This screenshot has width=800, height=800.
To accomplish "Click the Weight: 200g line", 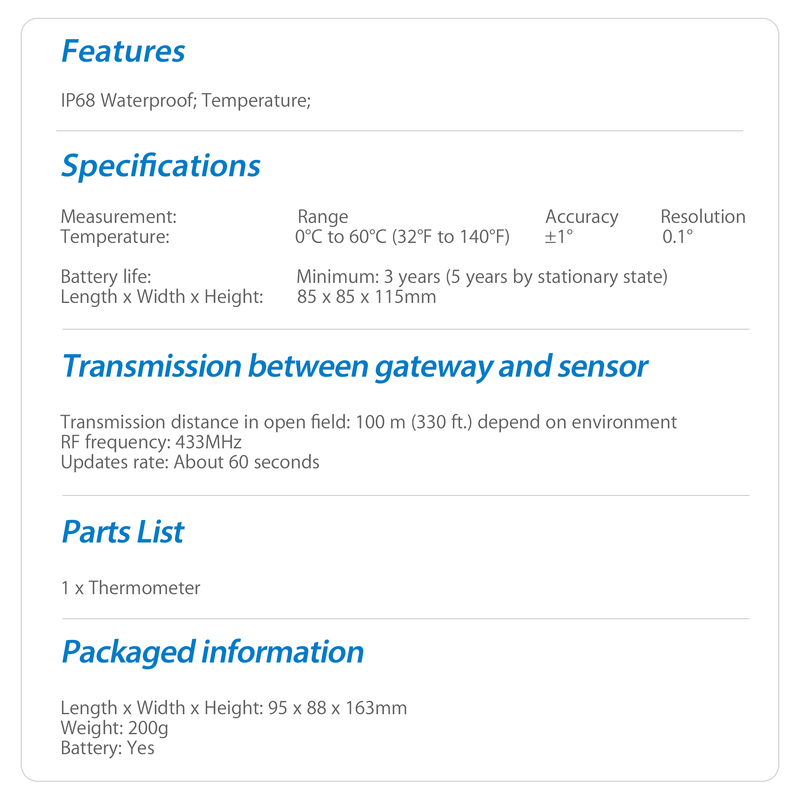I will (x=114, y=728).
